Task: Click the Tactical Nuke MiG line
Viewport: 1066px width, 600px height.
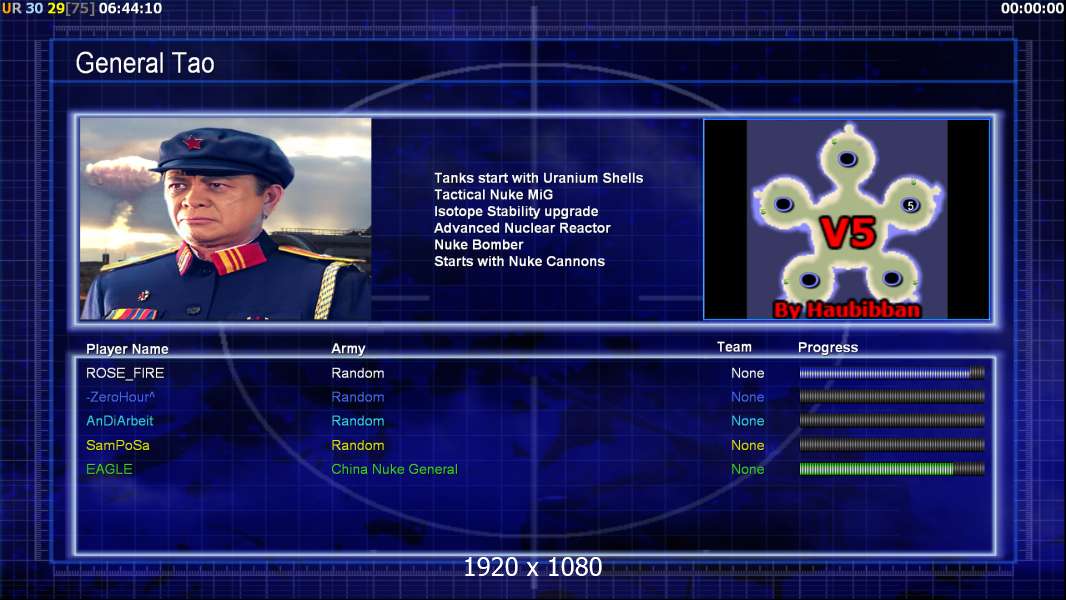Action: pos(494,194)
